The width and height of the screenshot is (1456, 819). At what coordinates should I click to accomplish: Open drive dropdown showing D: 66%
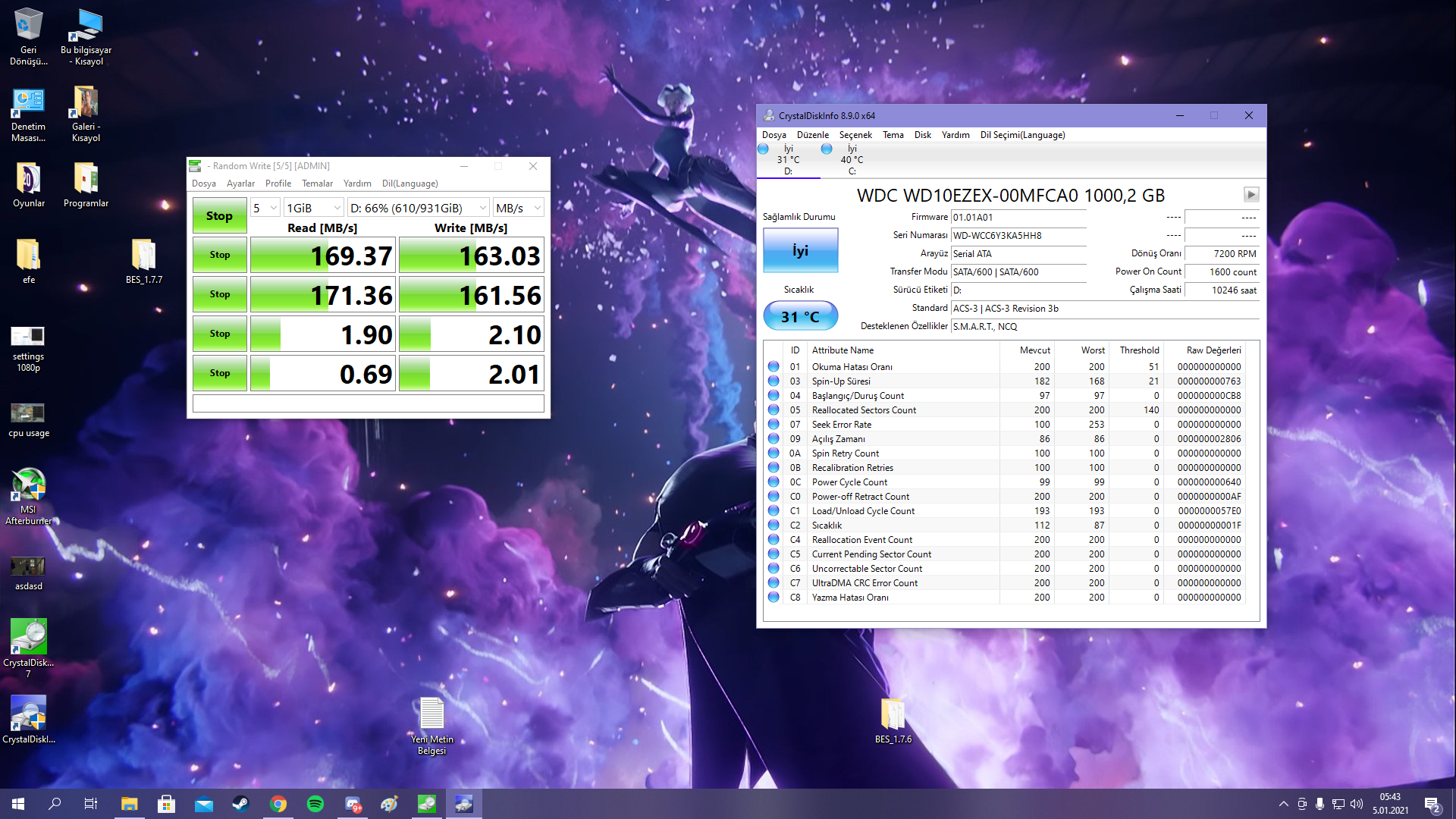tap(419, 208)
